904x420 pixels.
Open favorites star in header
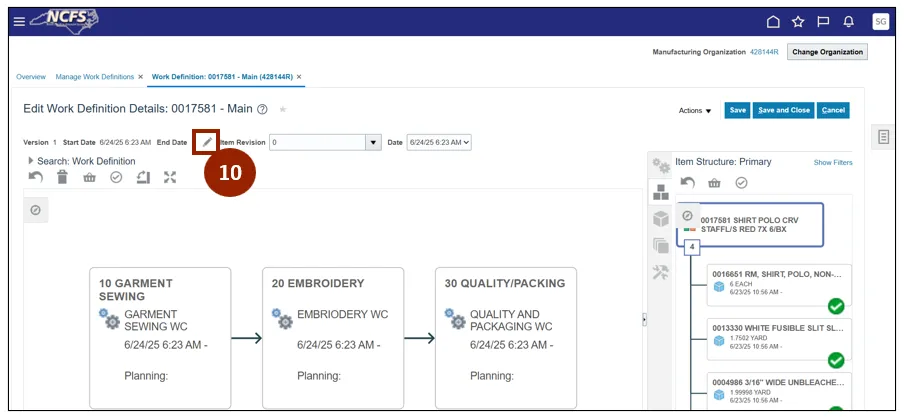(798, 22)
